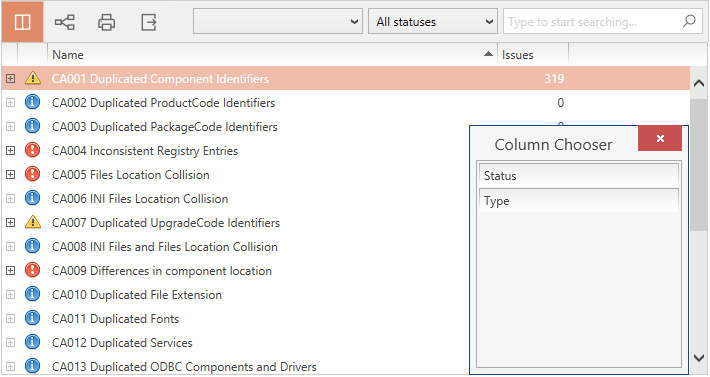Expand the CA010 Duplicated File Extension row
This screenshot has width=710, height=377.
(x=10, y=294)
